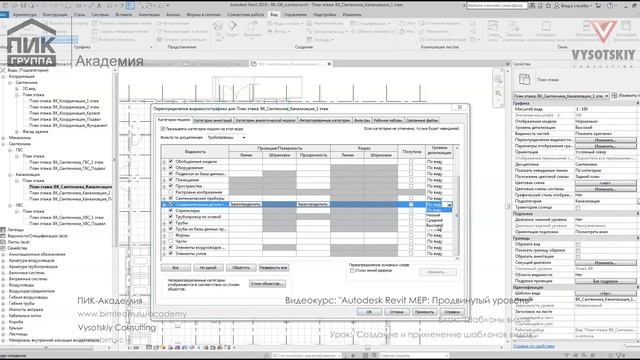640x360 pixels.
Task: Click the Линии Переопределить cell in selected row
Action: (x=245, y=204)
